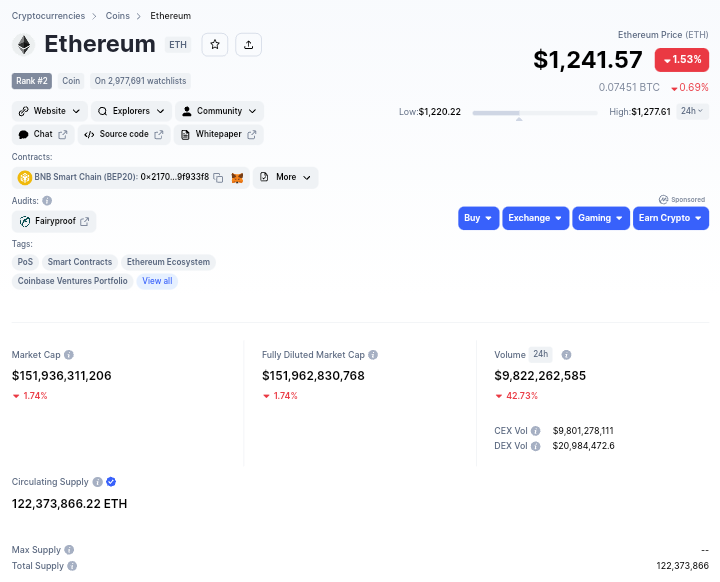This screenshot has height=582, width=720.
Task: Click the Sponsored label icon
Action: [x=663, y=199]
